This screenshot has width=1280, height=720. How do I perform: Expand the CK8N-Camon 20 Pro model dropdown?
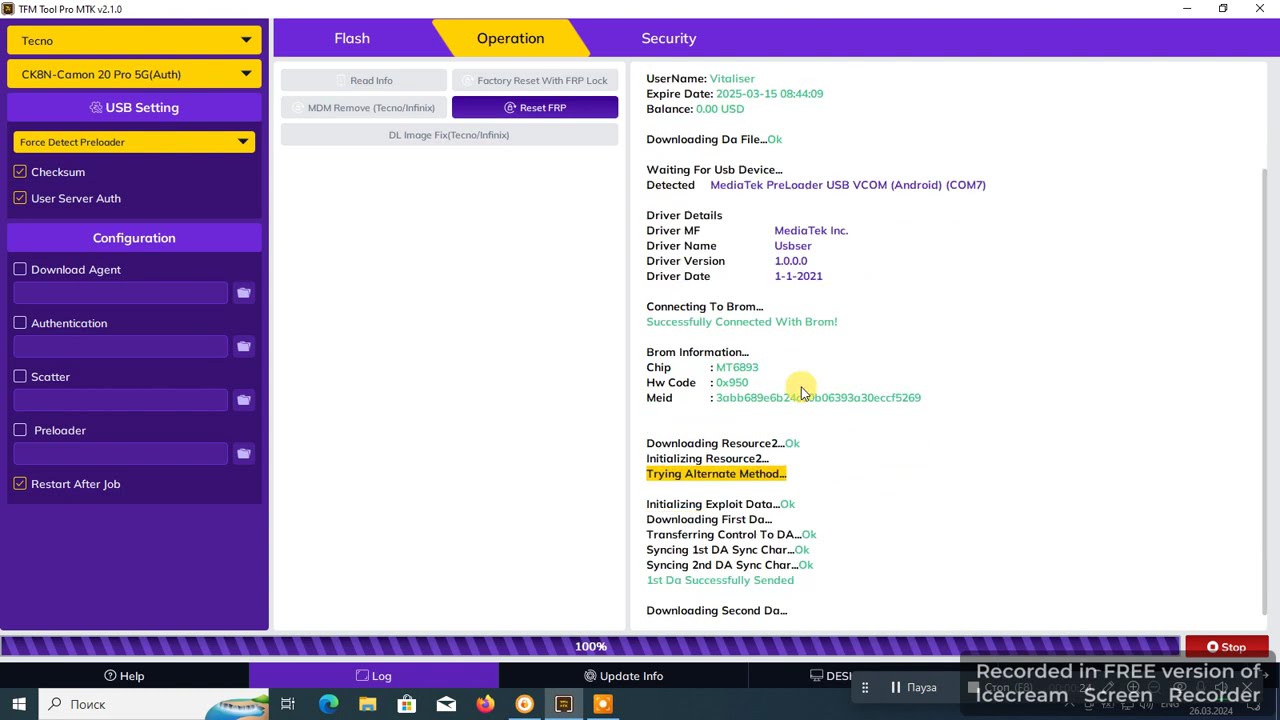point(134,74)
